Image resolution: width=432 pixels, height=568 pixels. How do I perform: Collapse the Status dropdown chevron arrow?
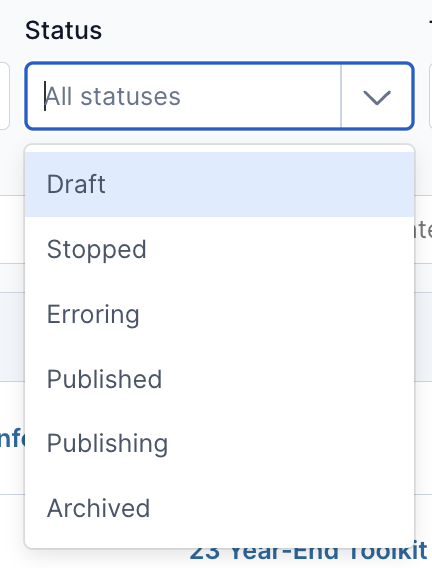click(377, 97)
